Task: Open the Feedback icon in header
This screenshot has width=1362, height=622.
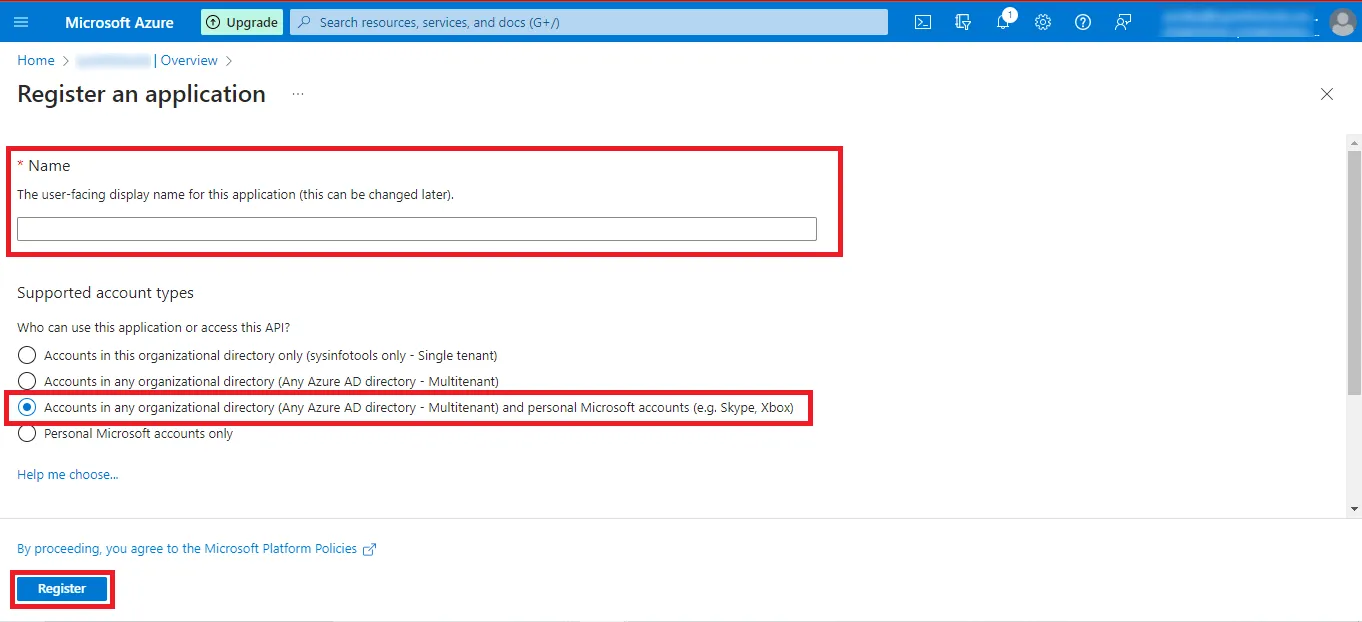Action: (x=1123, y=22)
